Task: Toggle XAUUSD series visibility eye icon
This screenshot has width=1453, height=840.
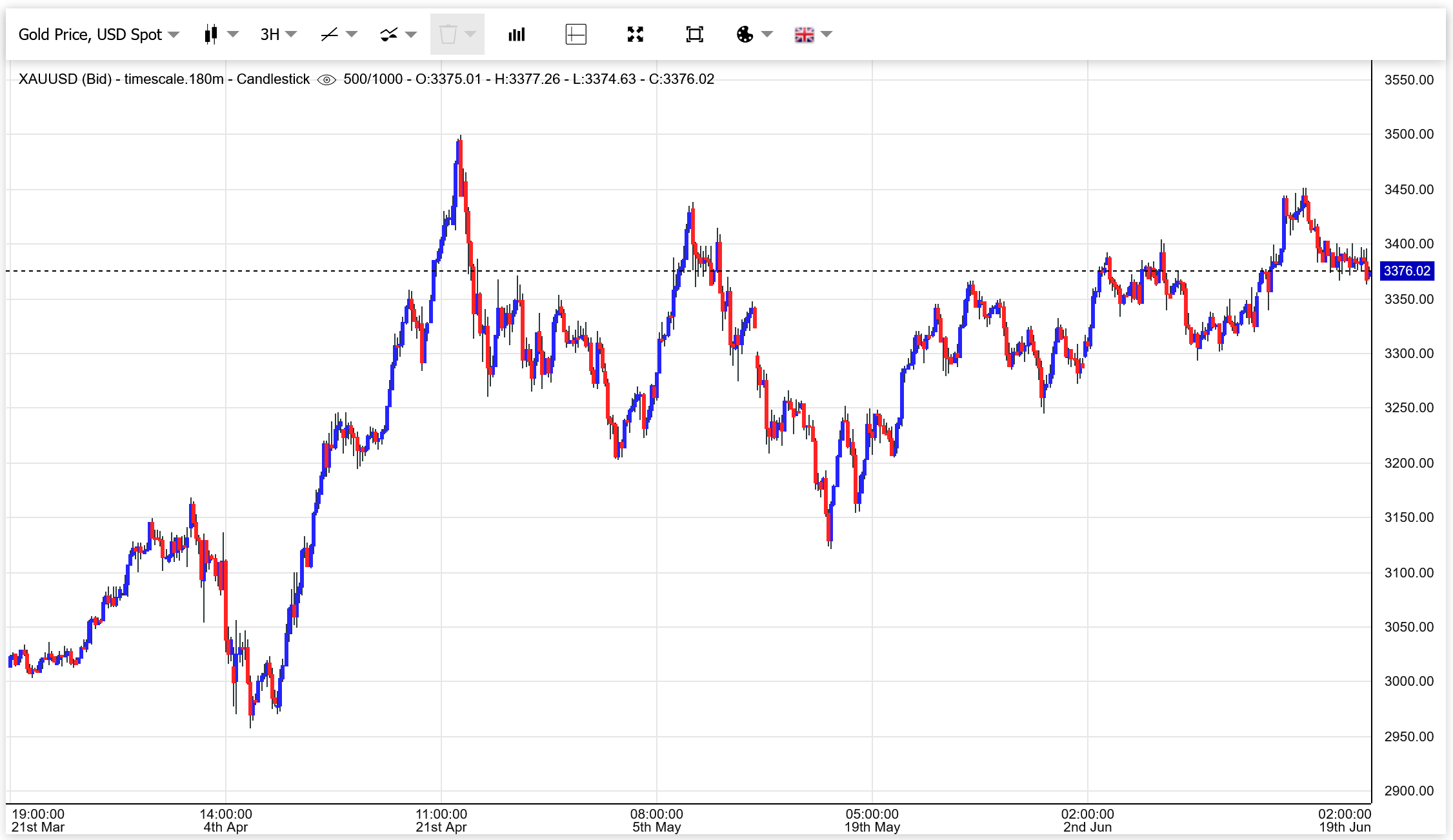Action: [326, 79]
